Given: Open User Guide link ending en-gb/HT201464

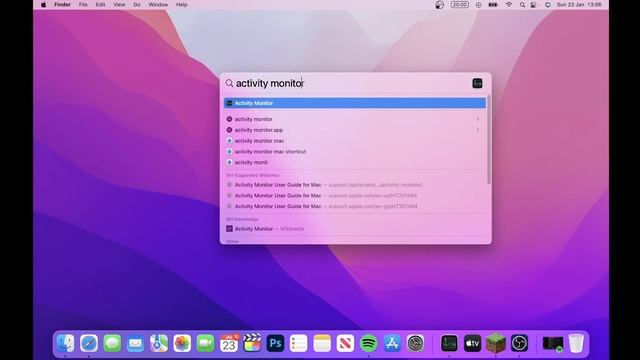Looking at the screenshot, I should pos(355,207).
